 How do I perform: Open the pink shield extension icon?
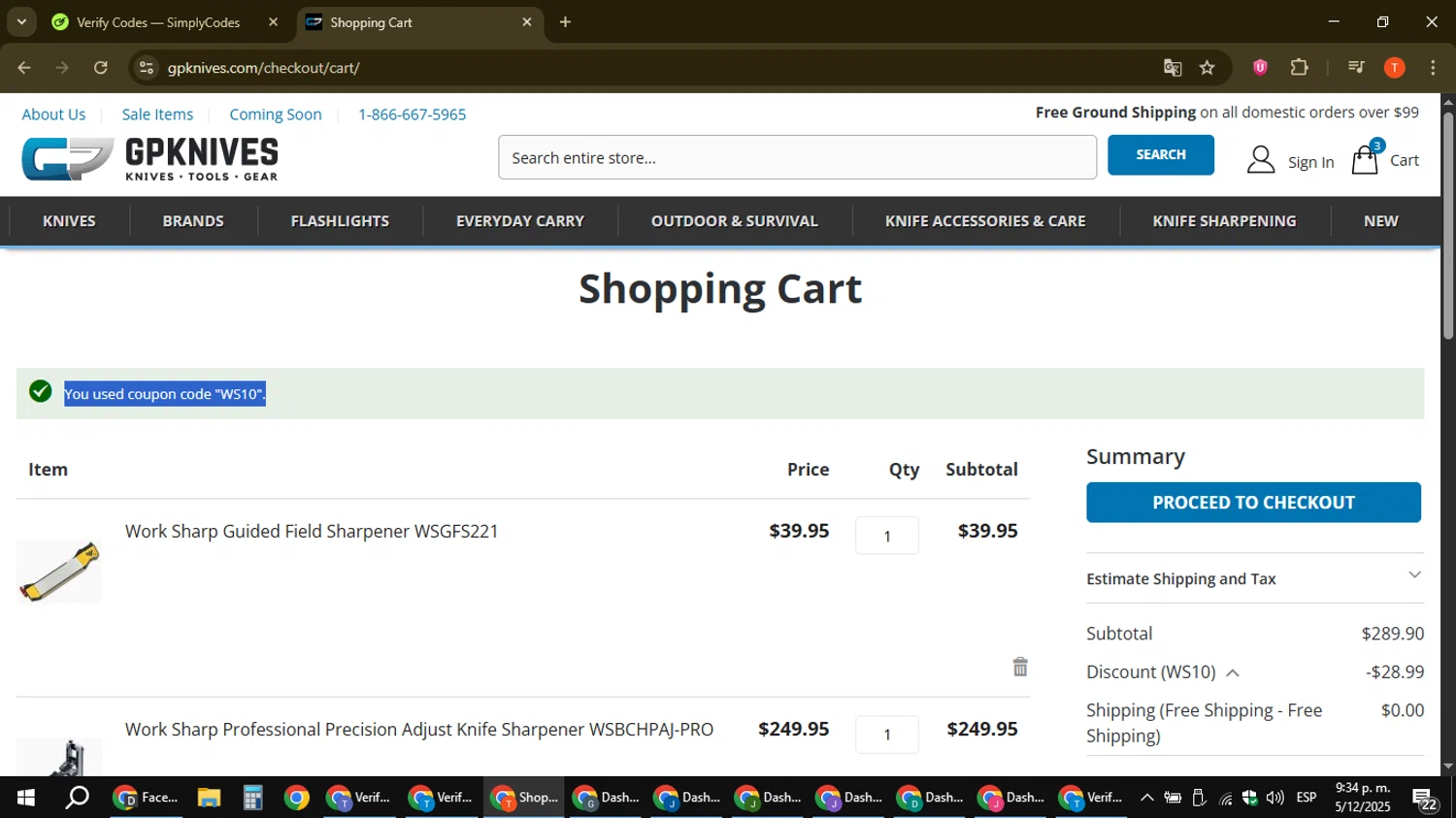click(x=1260, y=67)
